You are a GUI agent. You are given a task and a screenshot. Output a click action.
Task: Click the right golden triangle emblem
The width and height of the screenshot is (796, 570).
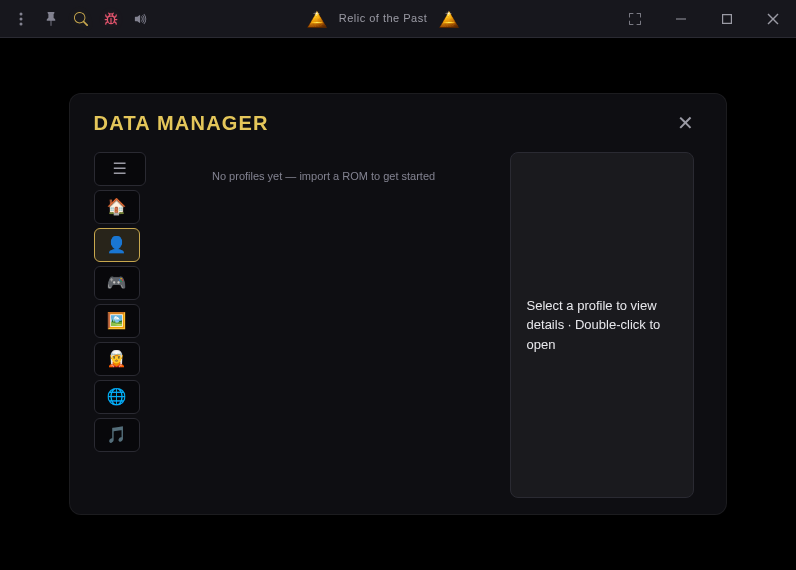click(x=449, y=19)
